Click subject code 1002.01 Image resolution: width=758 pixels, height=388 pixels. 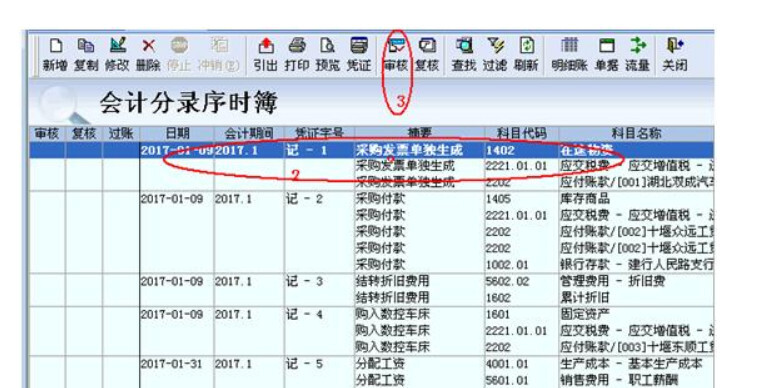coord(507,265)
